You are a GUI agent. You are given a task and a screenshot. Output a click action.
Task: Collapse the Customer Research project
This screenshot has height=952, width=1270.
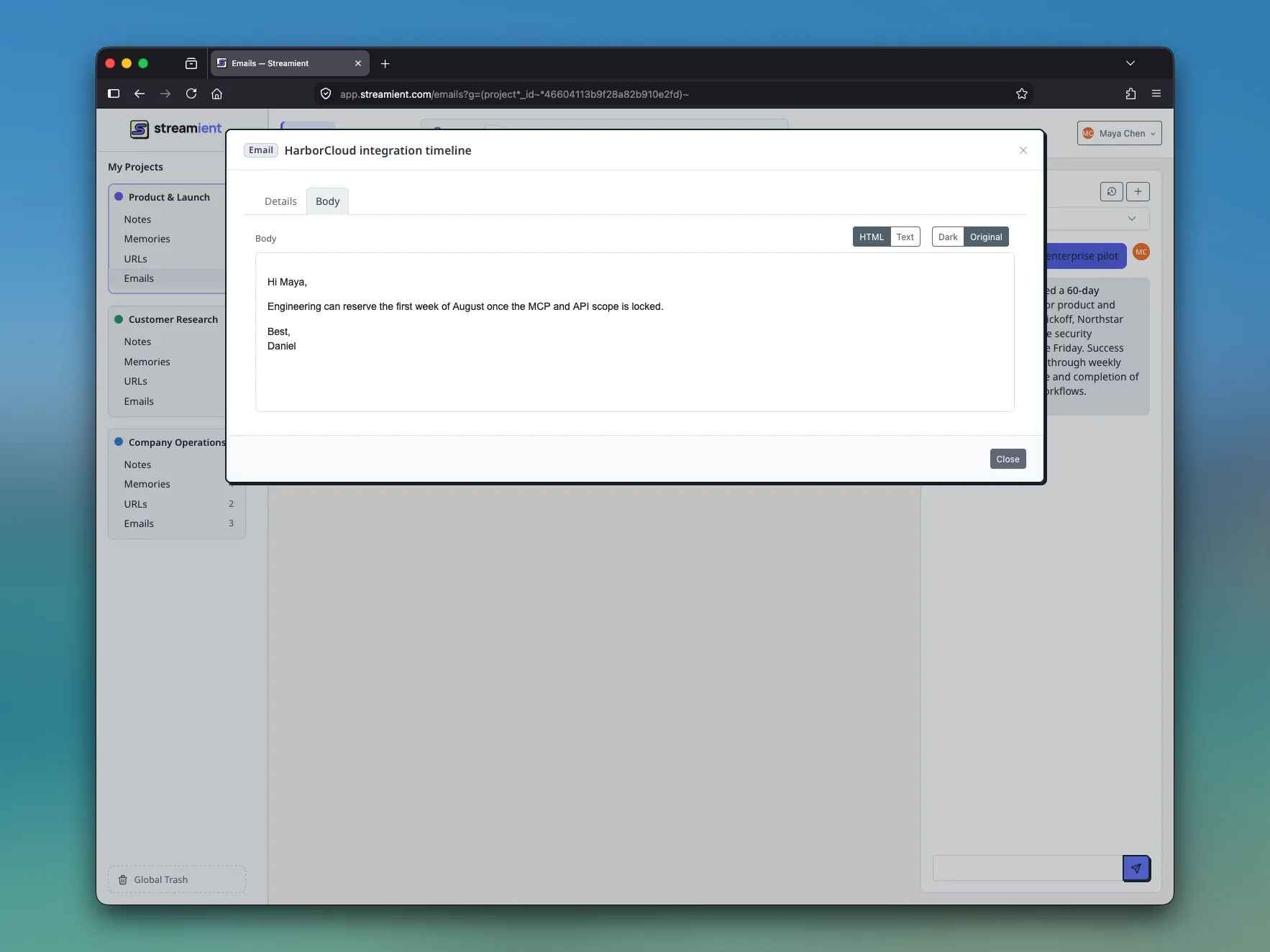173,319
